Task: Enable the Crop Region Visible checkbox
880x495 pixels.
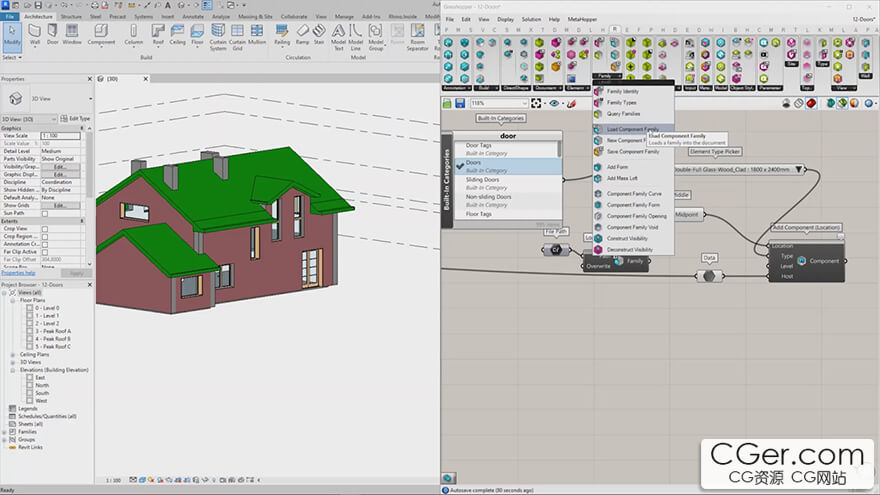Action: point(45,237)
